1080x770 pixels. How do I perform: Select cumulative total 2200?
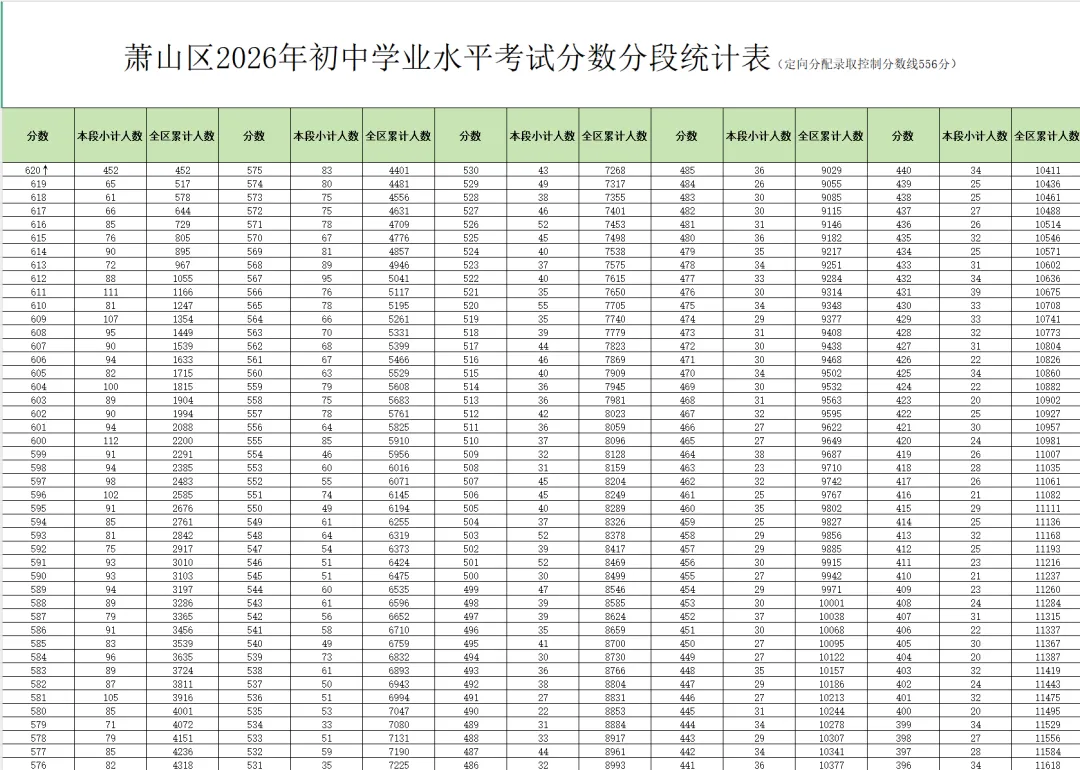183,441
